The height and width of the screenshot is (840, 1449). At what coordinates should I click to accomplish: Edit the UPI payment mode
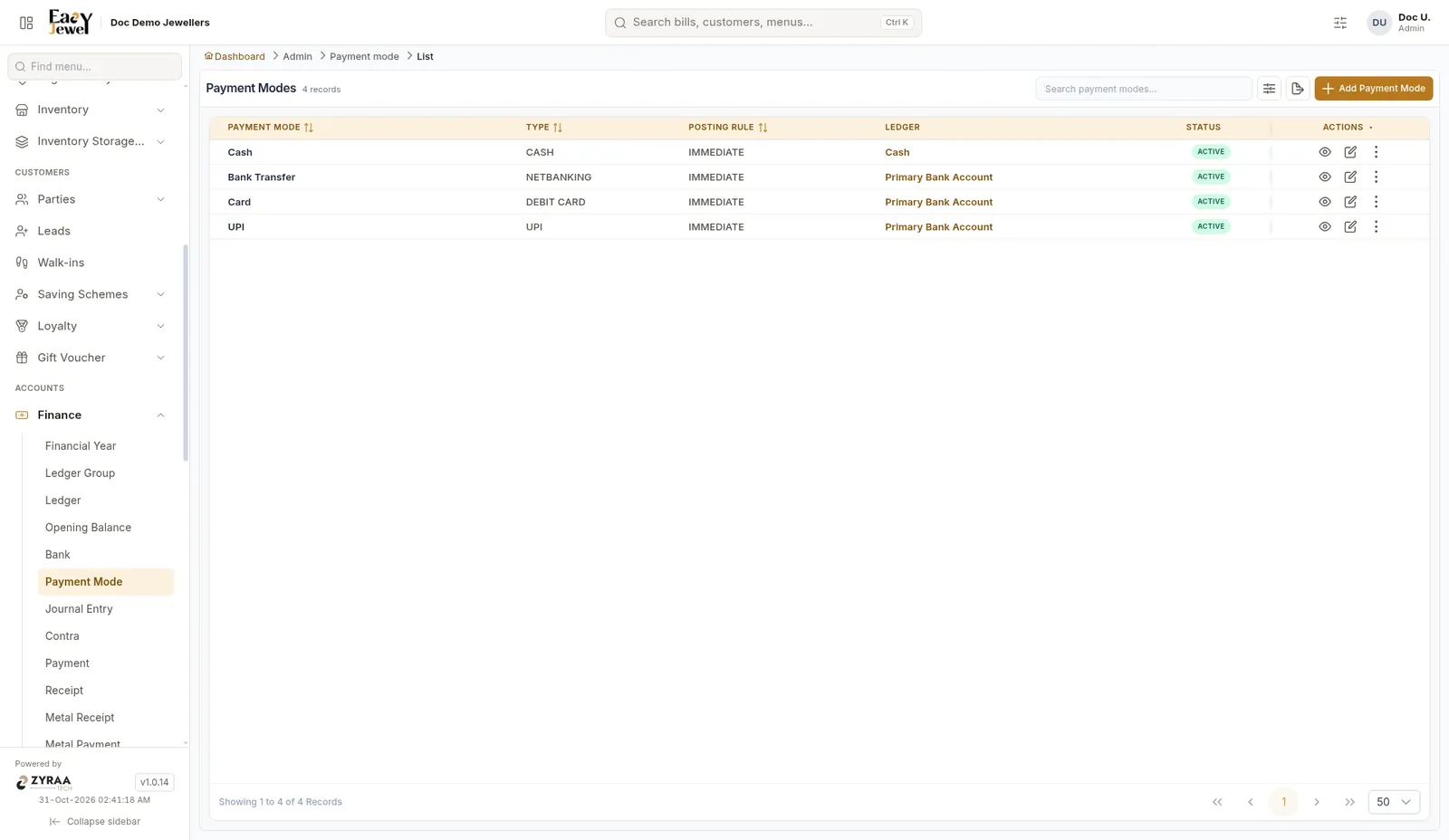coord(1350,227)
